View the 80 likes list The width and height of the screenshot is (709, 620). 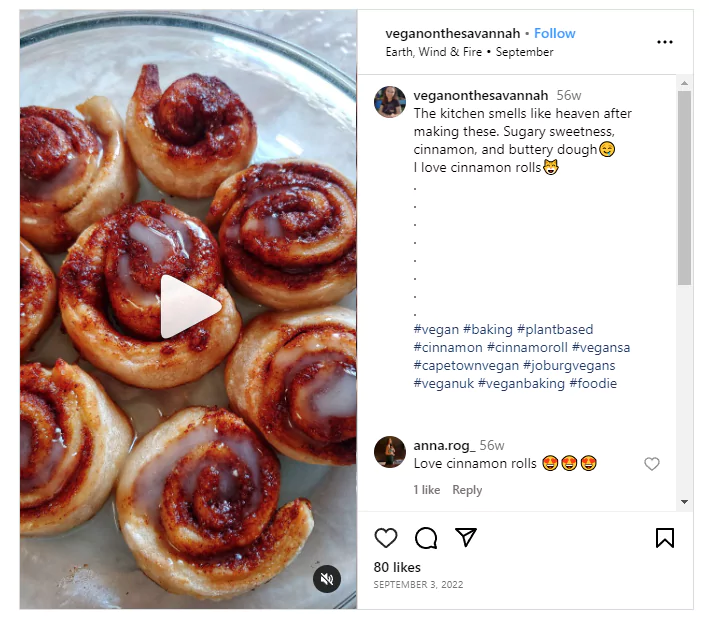395,567
